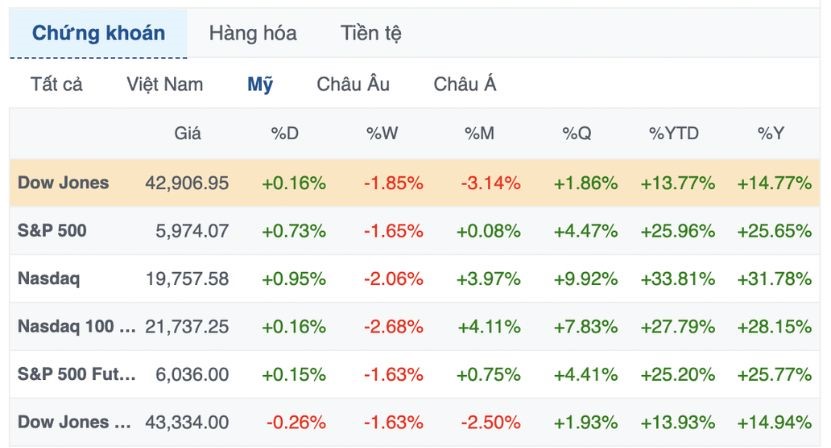Viewport: 831px width, 448px height.
Task: Click the S&P 500 Futures row
Action: coord(76,375)
